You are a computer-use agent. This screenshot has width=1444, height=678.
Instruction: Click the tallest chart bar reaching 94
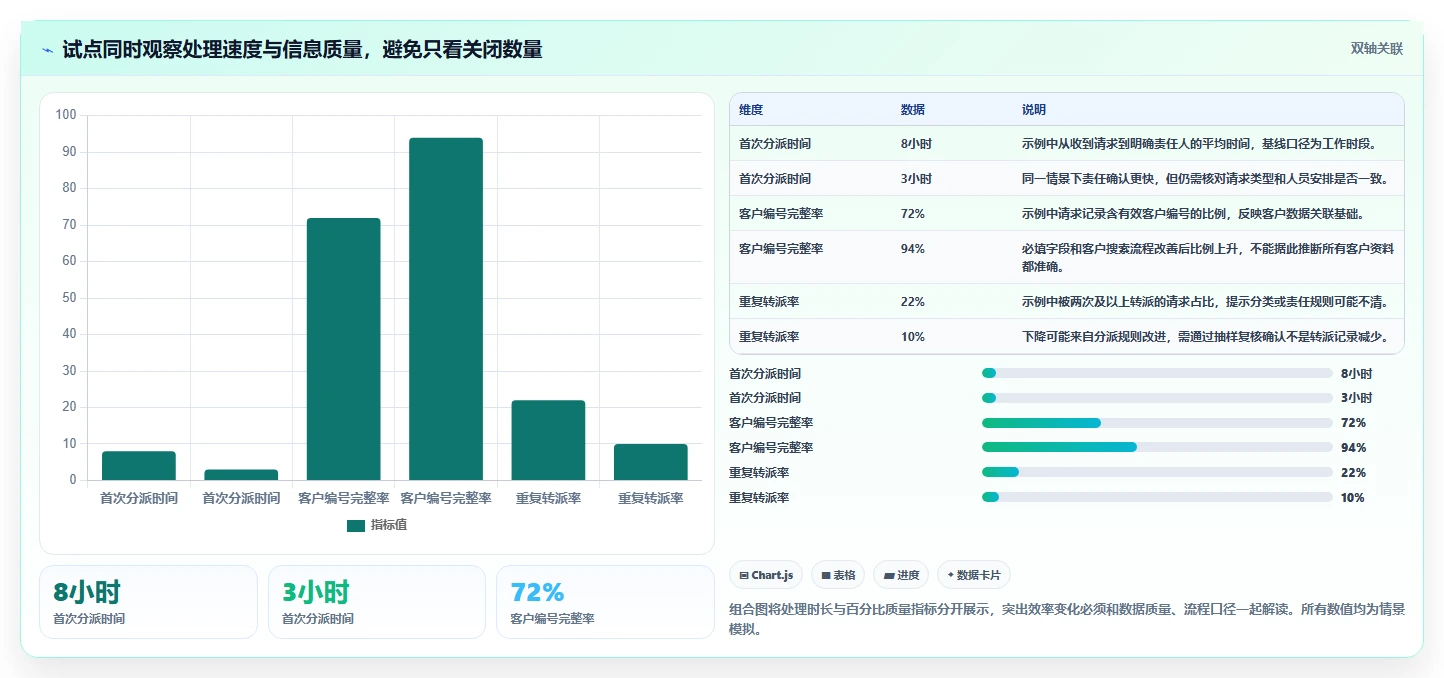[x=446, y=309]
